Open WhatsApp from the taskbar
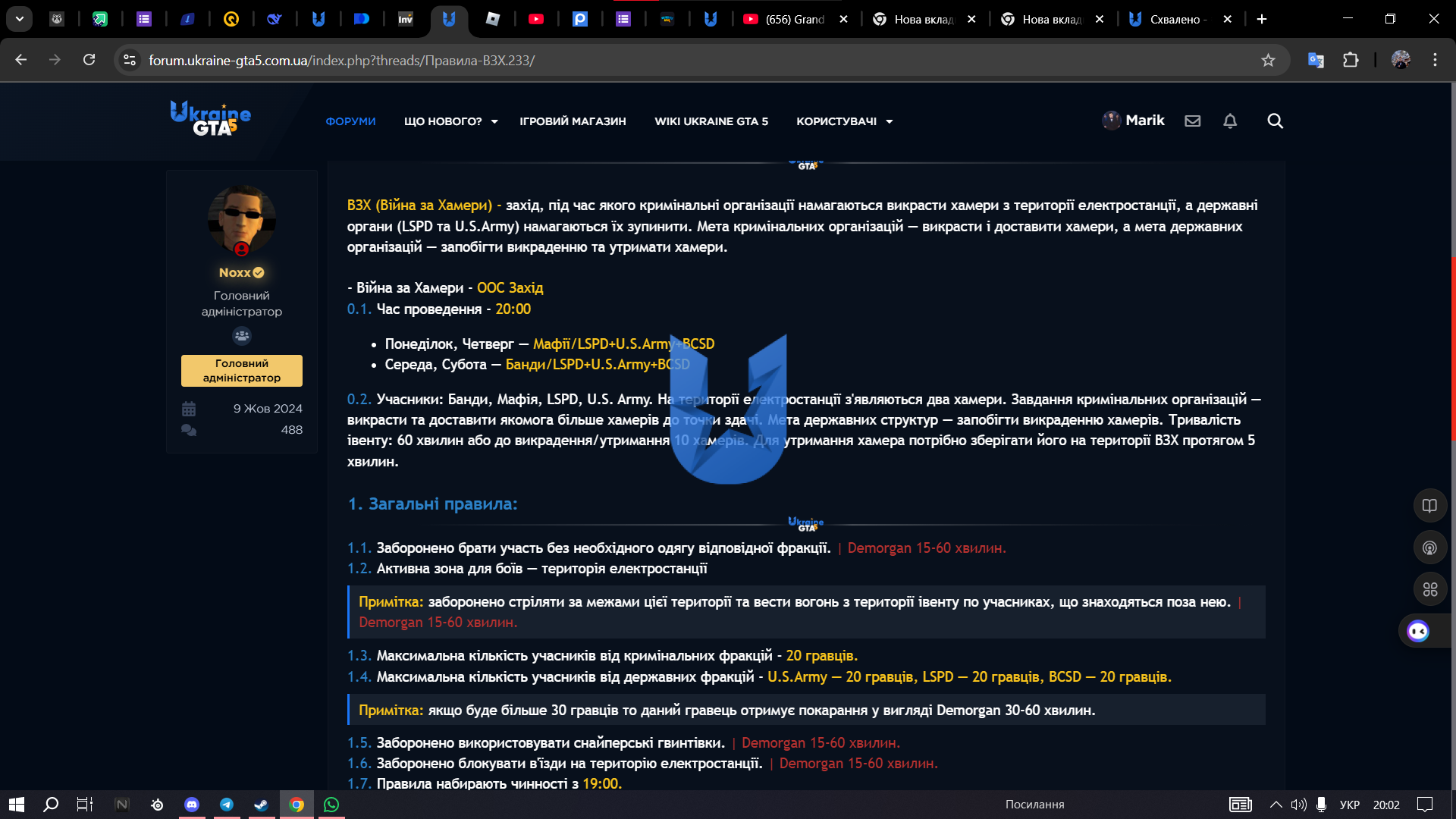This screenshot has width=1456, height=819. pyautogui.click(x=331, y=805)
